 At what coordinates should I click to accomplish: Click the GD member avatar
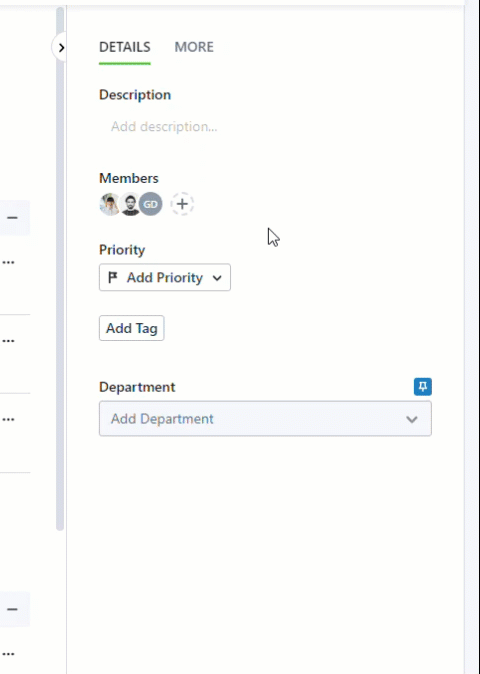[151, 204]
